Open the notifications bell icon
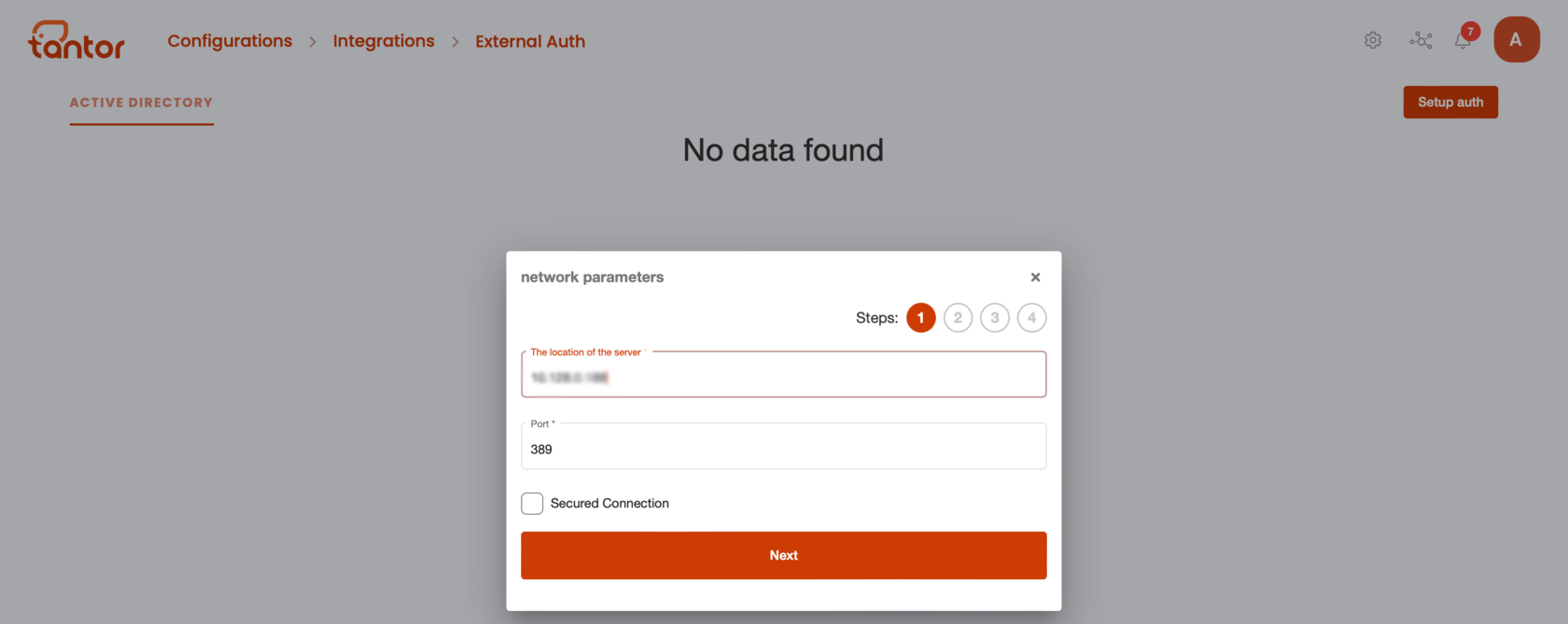The height and width of the screenshot is (624, 1568). click(1463, 40)
